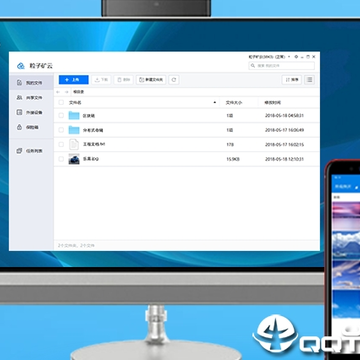360x360 pixels.
Task: Open the car image thumbnail in file list
Action: pos(74,159)
